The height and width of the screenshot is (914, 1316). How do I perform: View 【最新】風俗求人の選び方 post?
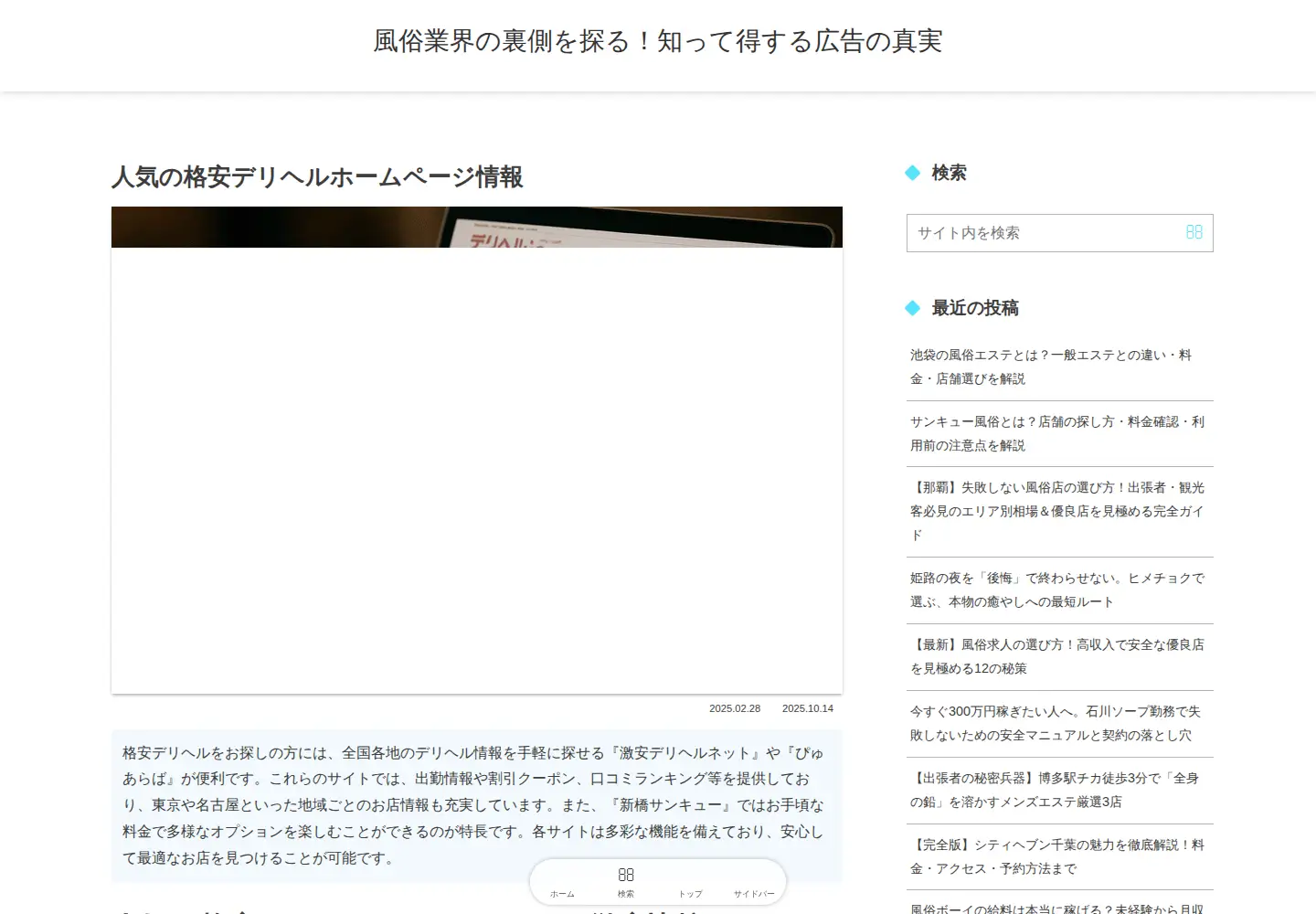tap(1060, 656)
